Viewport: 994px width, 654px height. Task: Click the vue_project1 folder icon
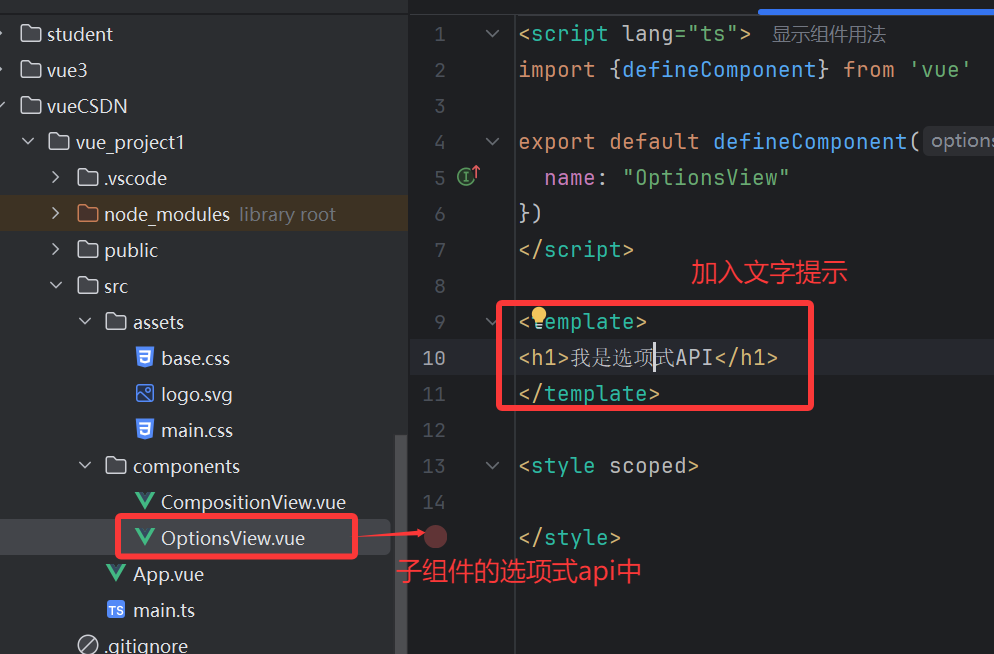click(59, 141)
